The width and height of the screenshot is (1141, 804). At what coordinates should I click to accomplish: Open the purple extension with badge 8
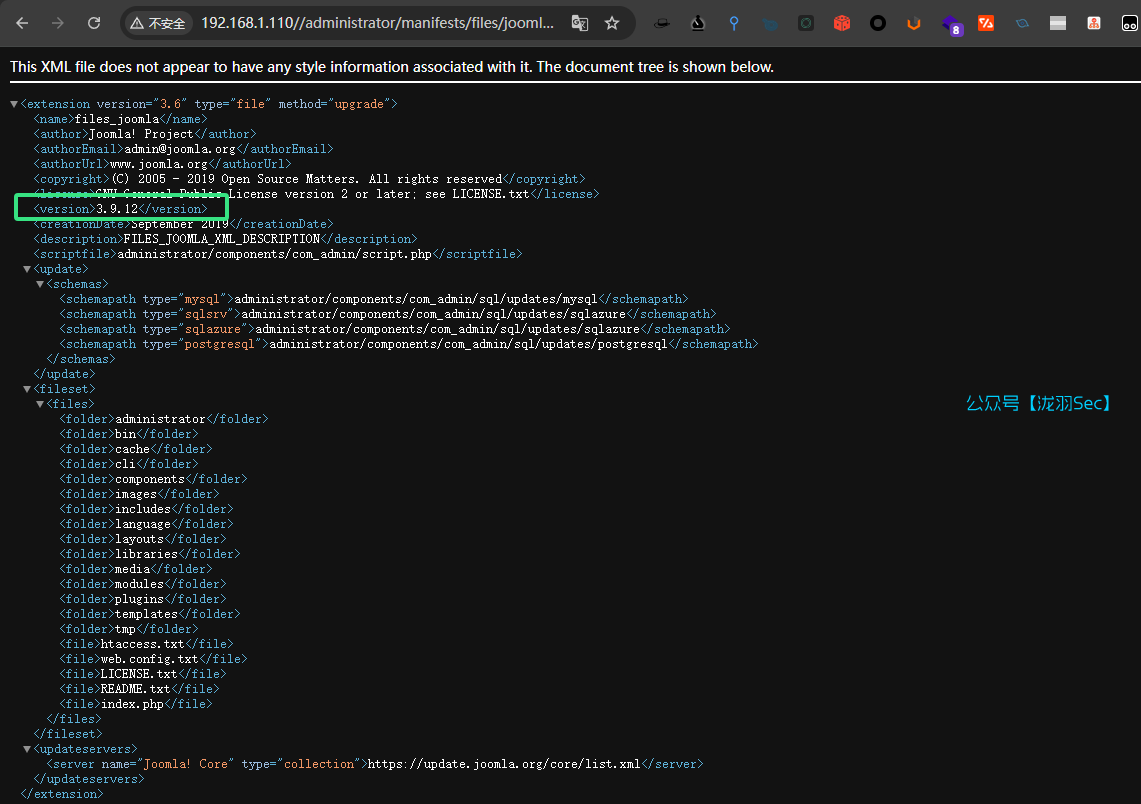tap(950, 23)
